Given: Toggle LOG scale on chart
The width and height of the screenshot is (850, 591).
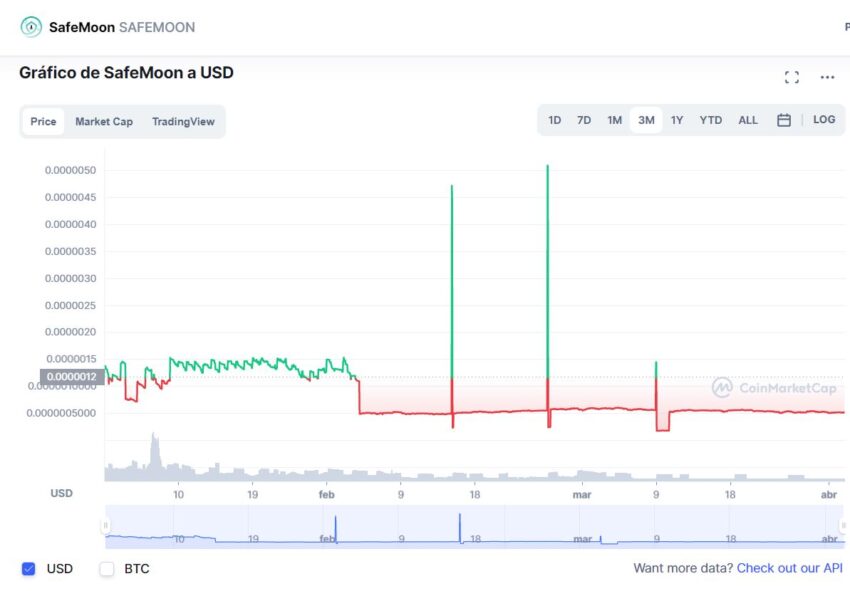Looking at the screenshot, I should coord(824,120).
